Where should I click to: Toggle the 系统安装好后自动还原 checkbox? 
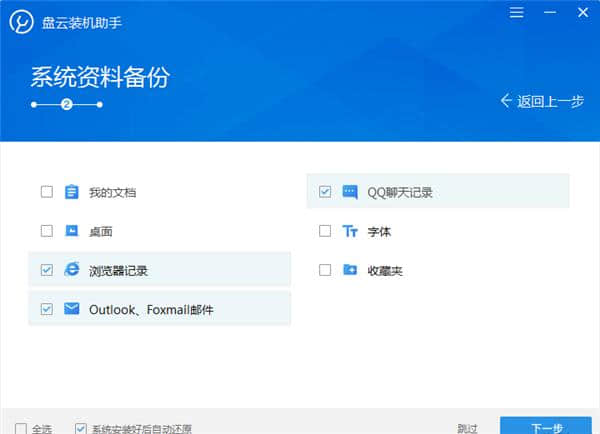[80, 429]
